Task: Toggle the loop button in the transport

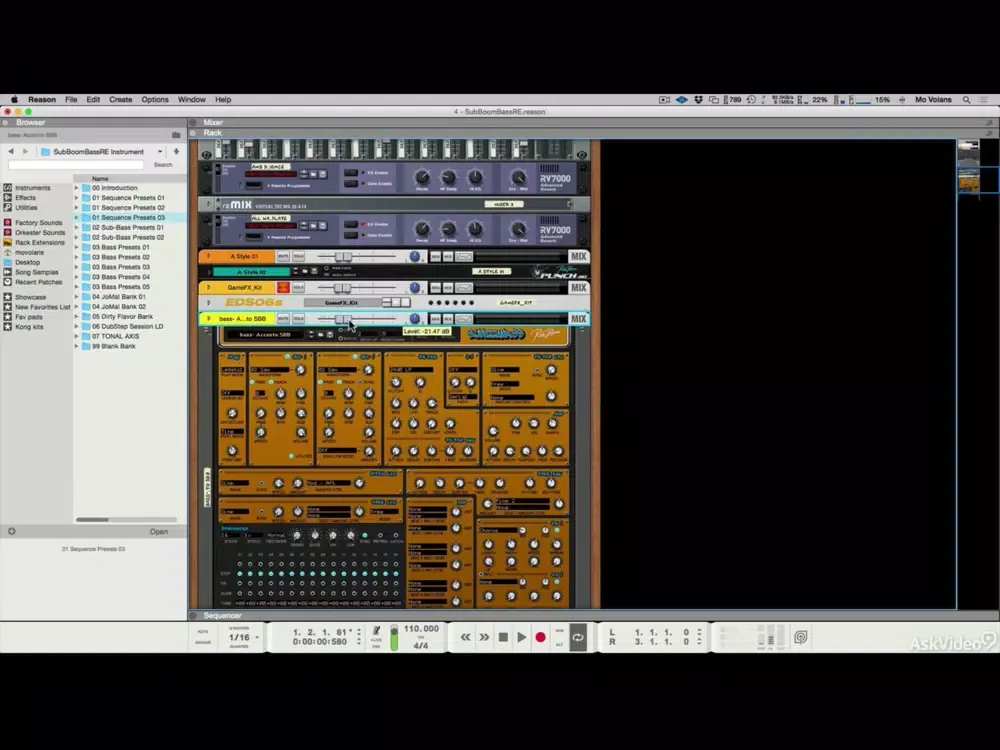Action: coord(578,637)
